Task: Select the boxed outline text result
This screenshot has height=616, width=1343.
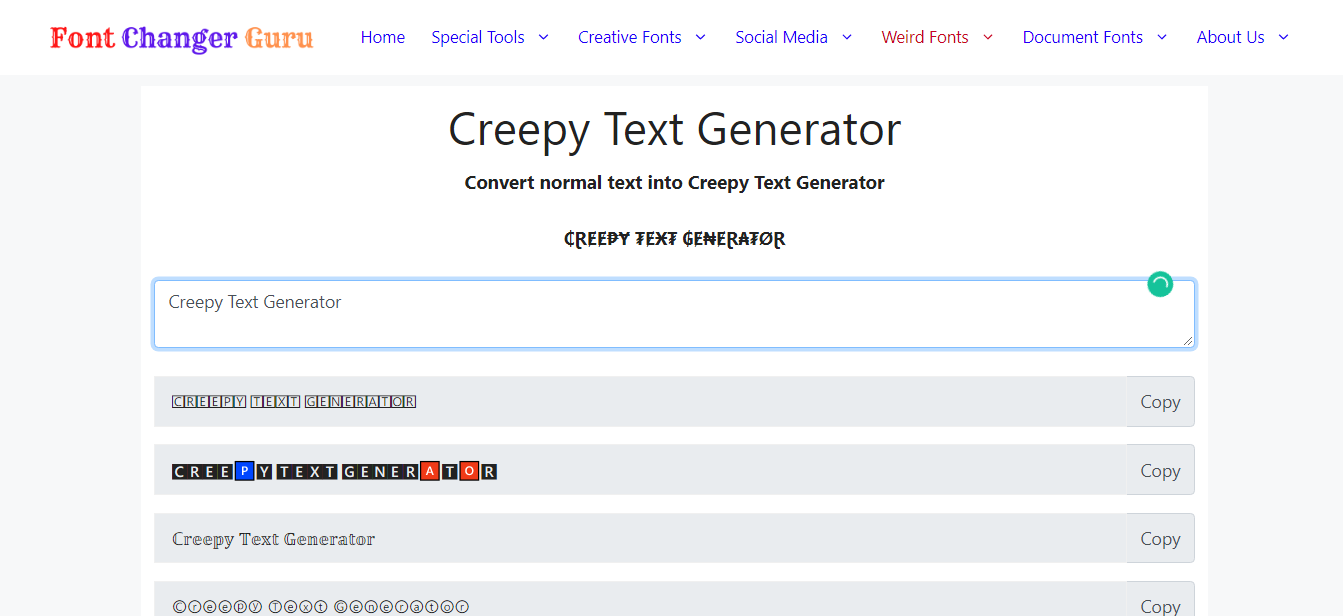Action: click(294, 402)
